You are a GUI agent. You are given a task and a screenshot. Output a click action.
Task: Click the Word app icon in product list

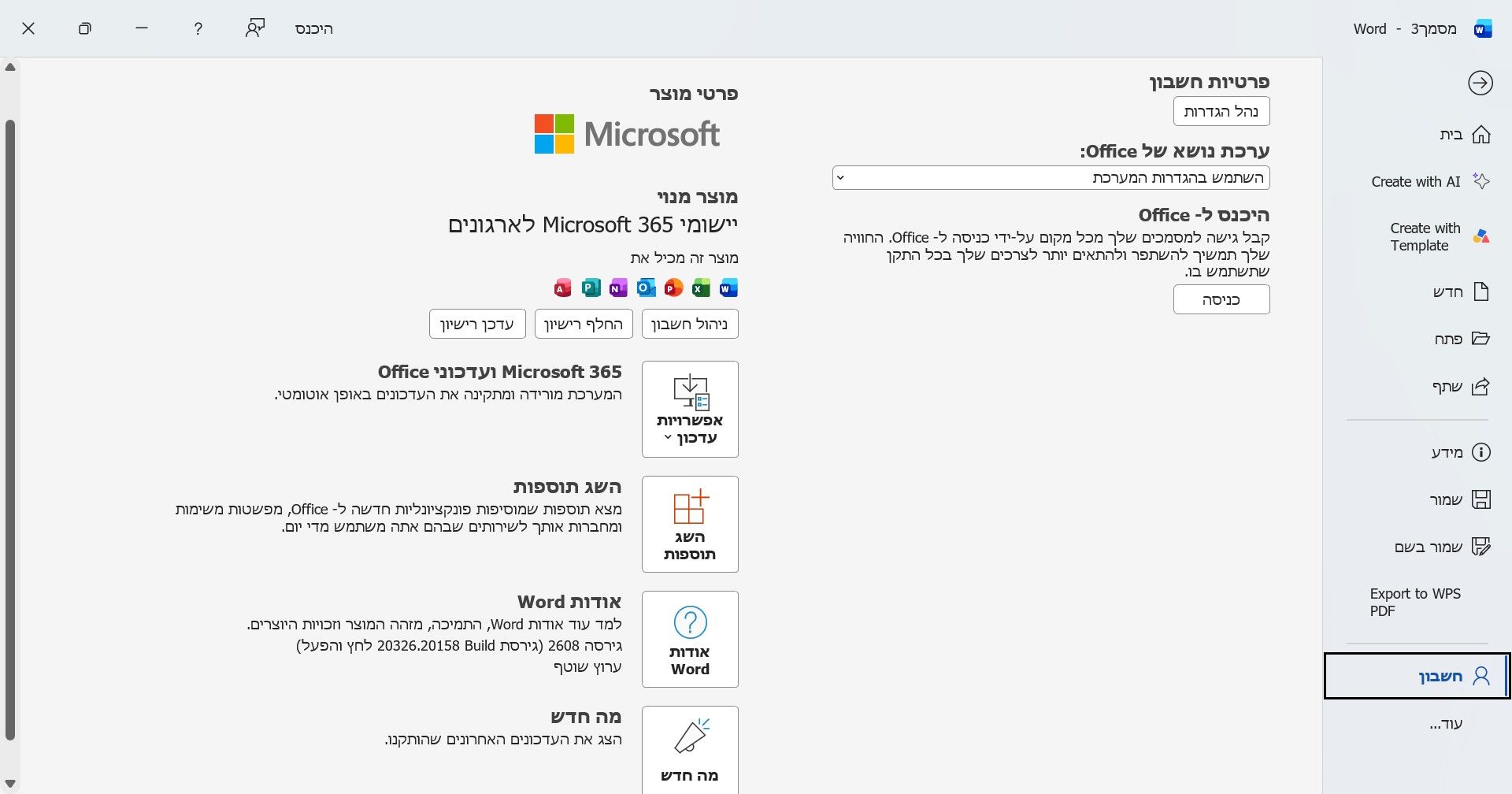(729, 288)
